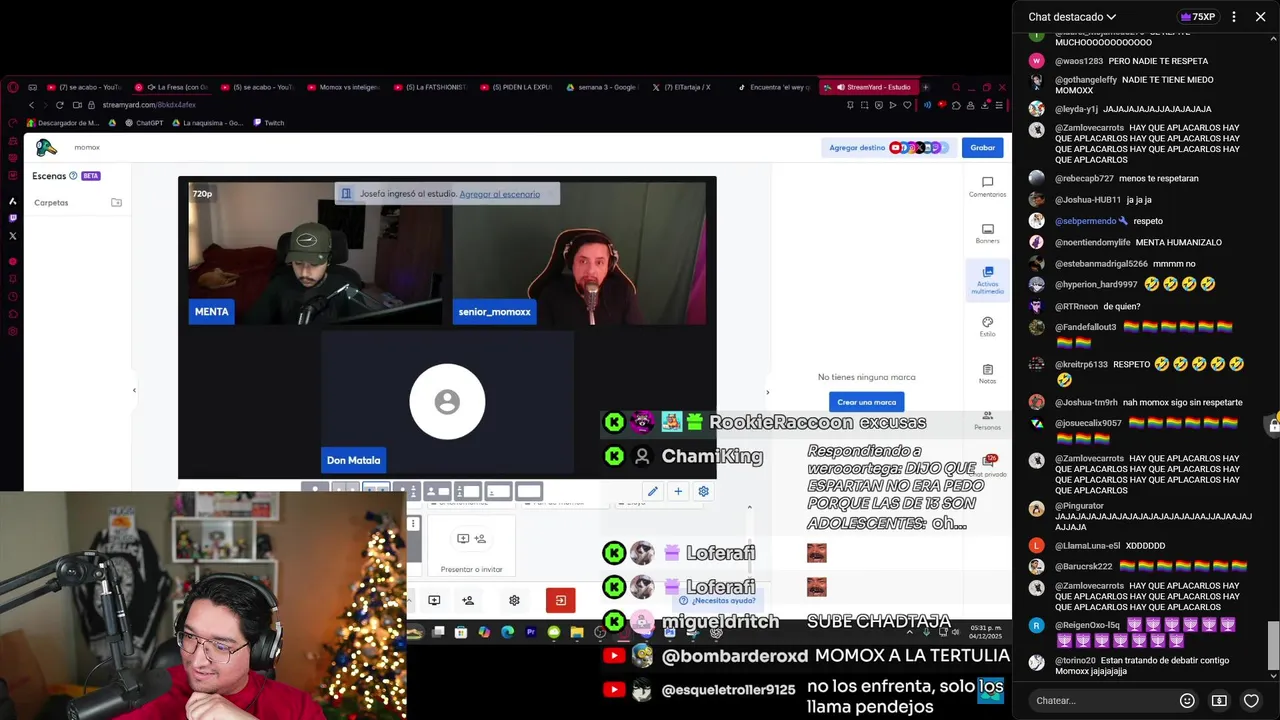Screen dimensions: 1280x720
Task: Click the share screen icon in bottom toolbar
Action: click(x=434, y=600)
